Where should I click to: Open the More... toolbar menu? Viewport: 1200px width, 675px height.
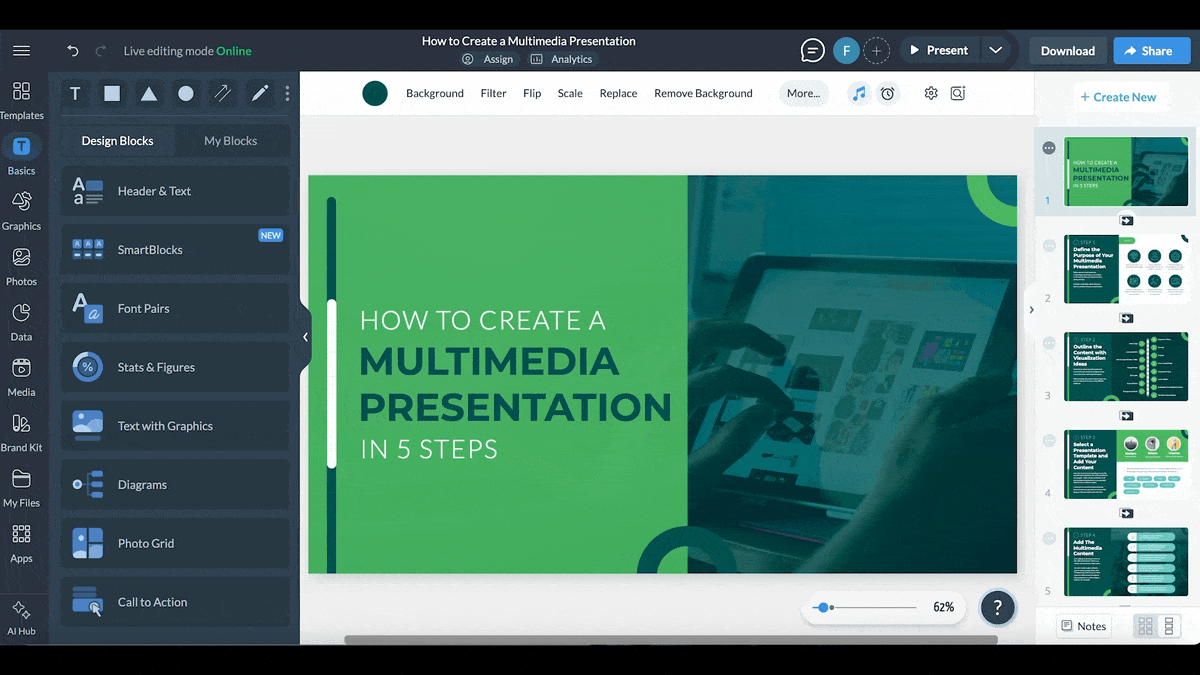point(804,93)
